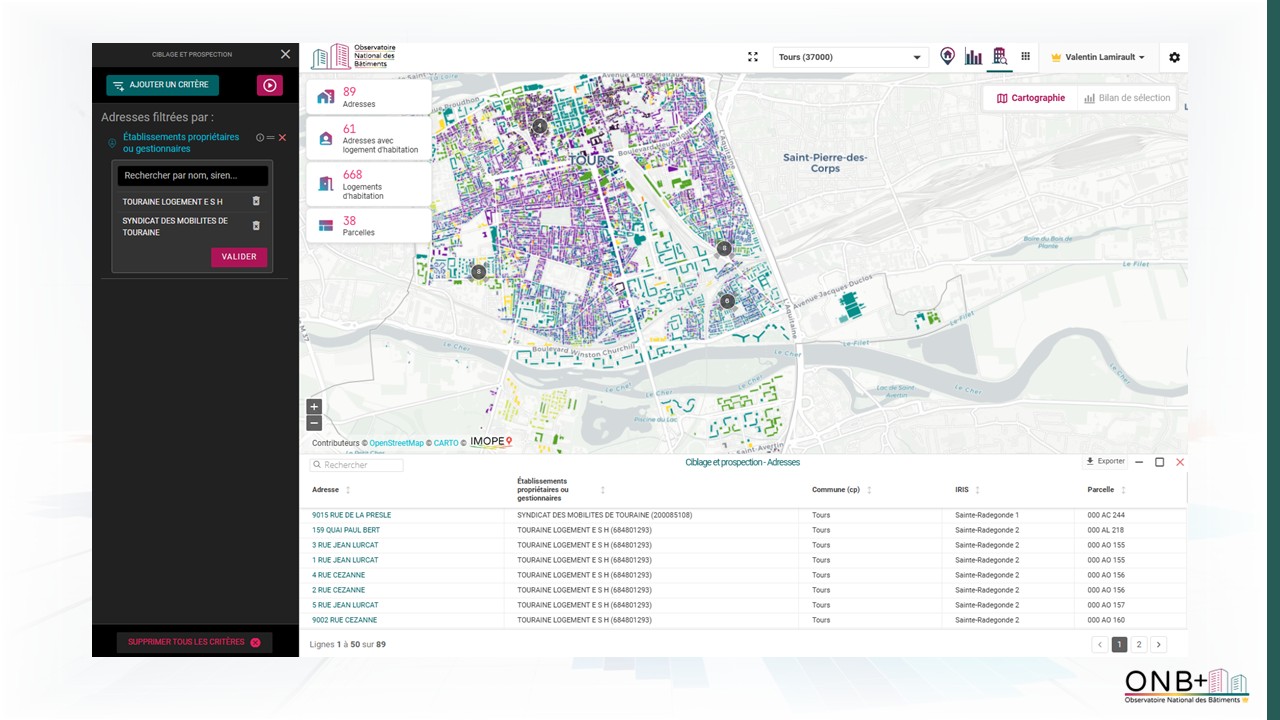Open the home location pin tool

[x=947, y=56]
